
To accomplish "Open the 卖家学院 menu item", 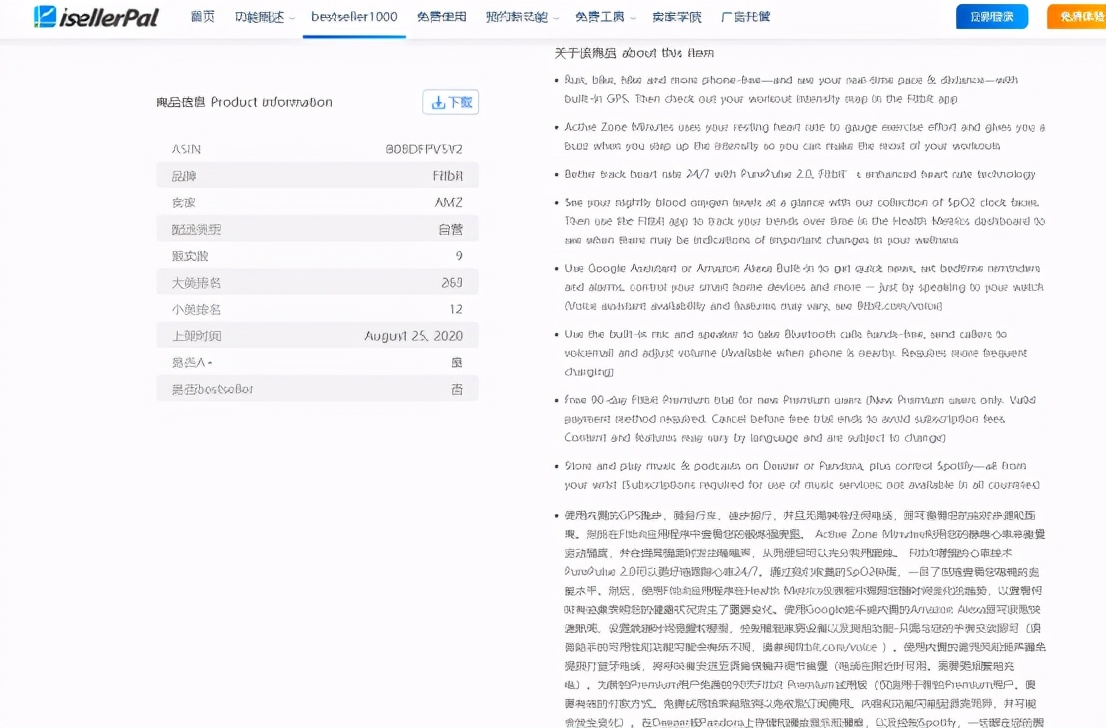I will pyautogui.click(x=677, y=16).
